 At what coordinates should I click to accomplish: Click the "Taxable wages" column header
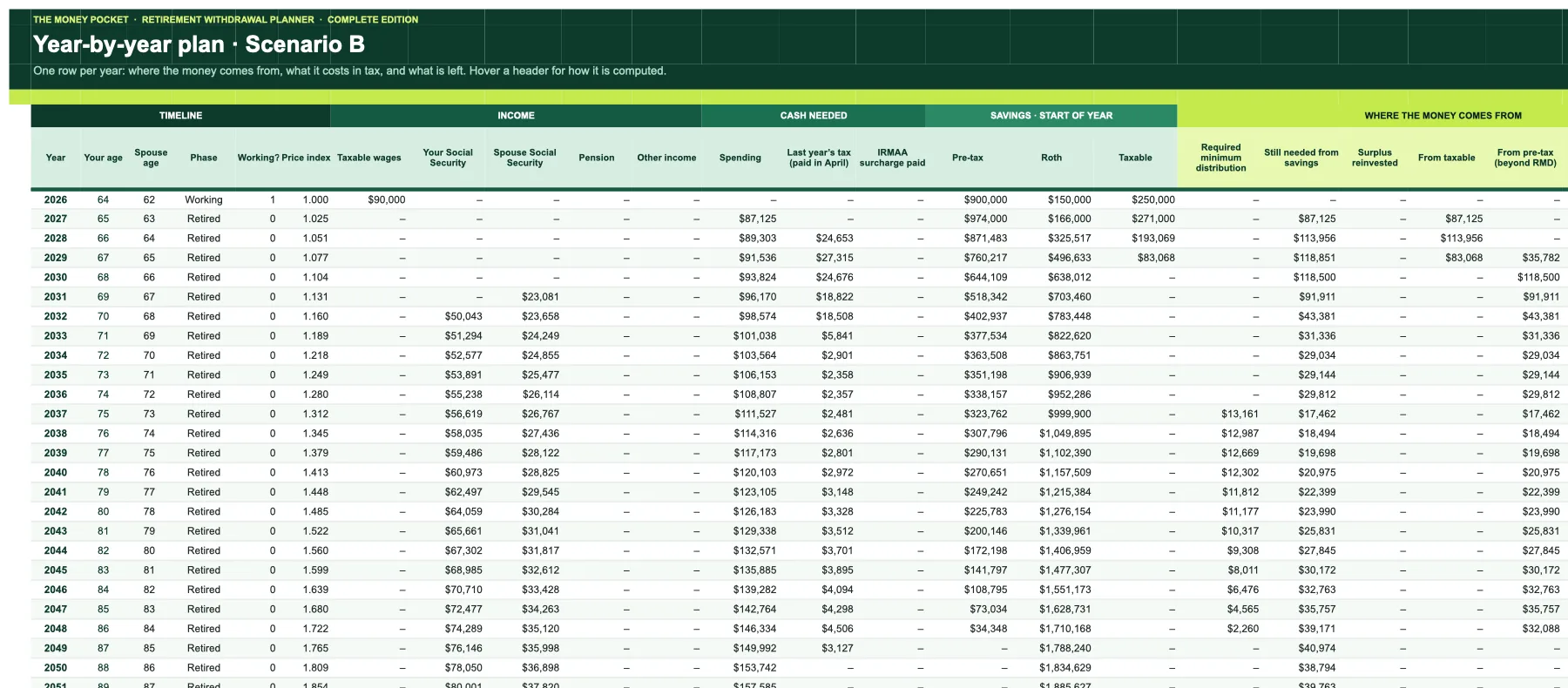(x=369, y=158)
